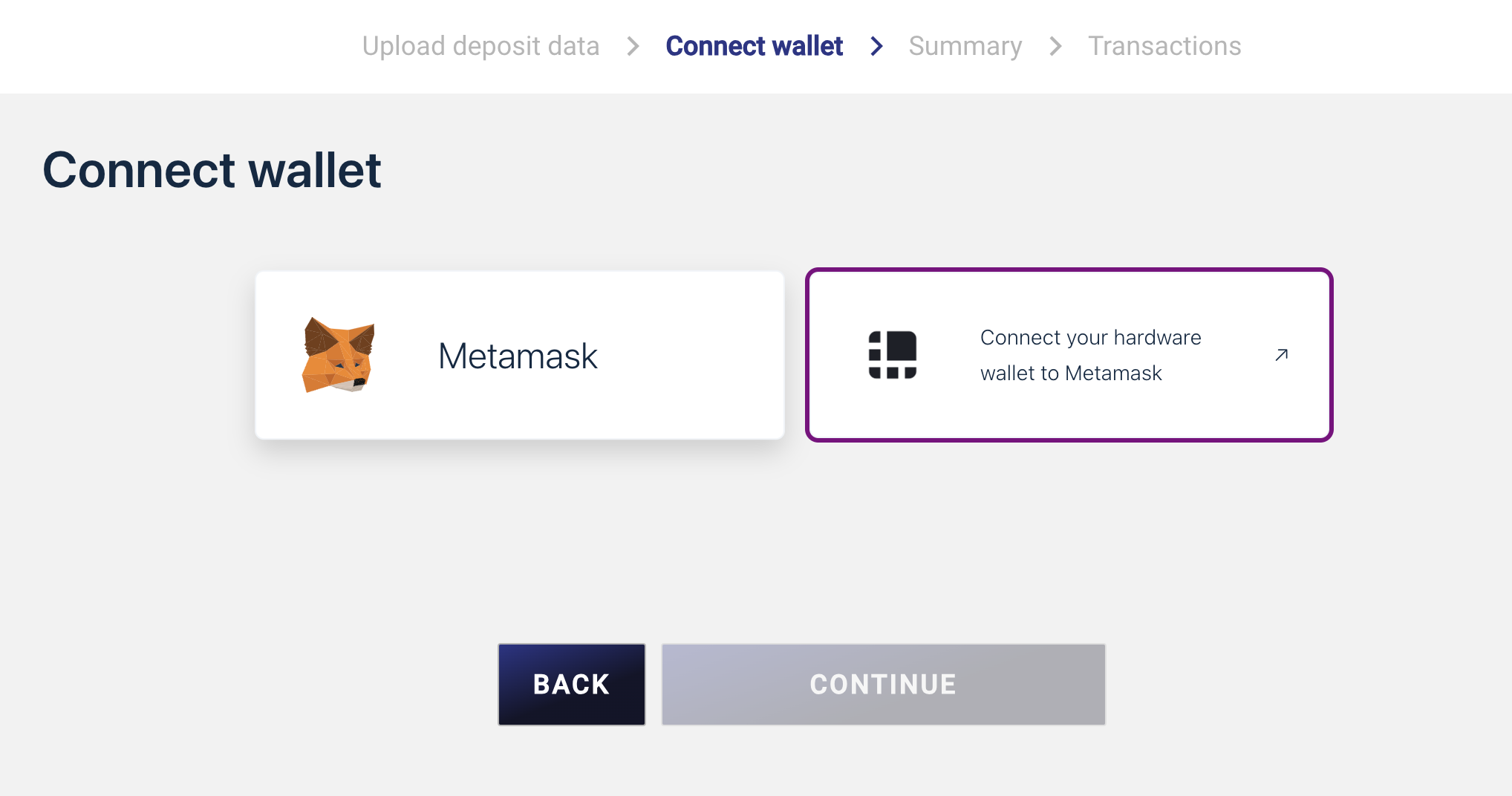
Task: Choose the Metamask text label
Action: coord(518,356)
